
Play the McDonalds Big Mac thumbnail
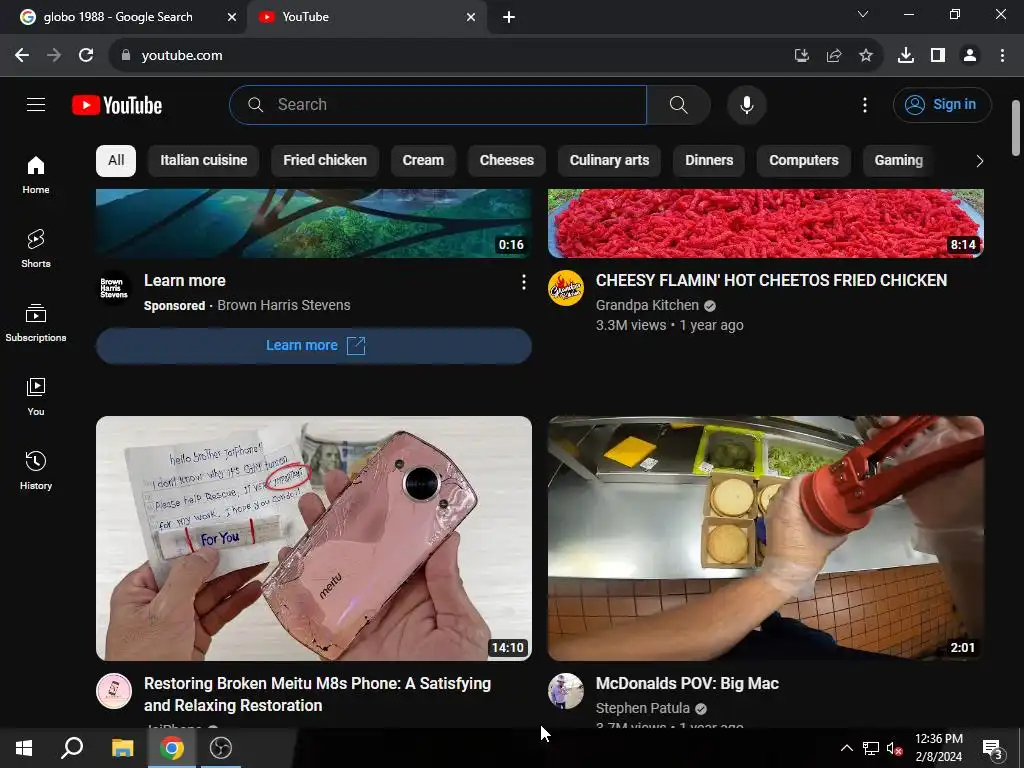765,538
